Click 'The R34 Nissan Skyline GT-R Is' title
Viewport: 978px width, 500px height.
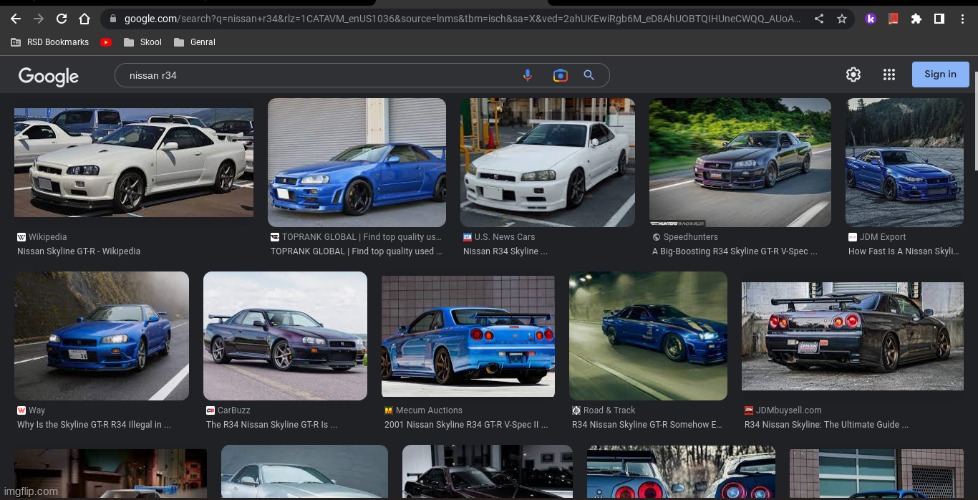click(x=271, y=425)
